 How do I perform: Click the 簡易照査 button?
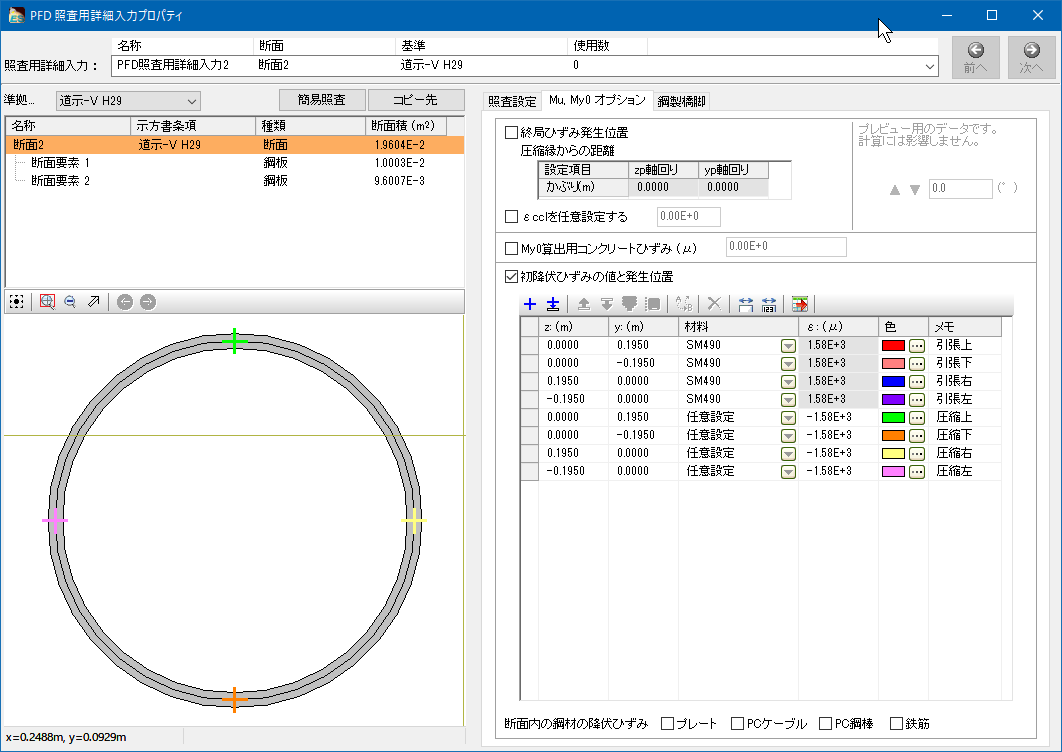[322, 100]
